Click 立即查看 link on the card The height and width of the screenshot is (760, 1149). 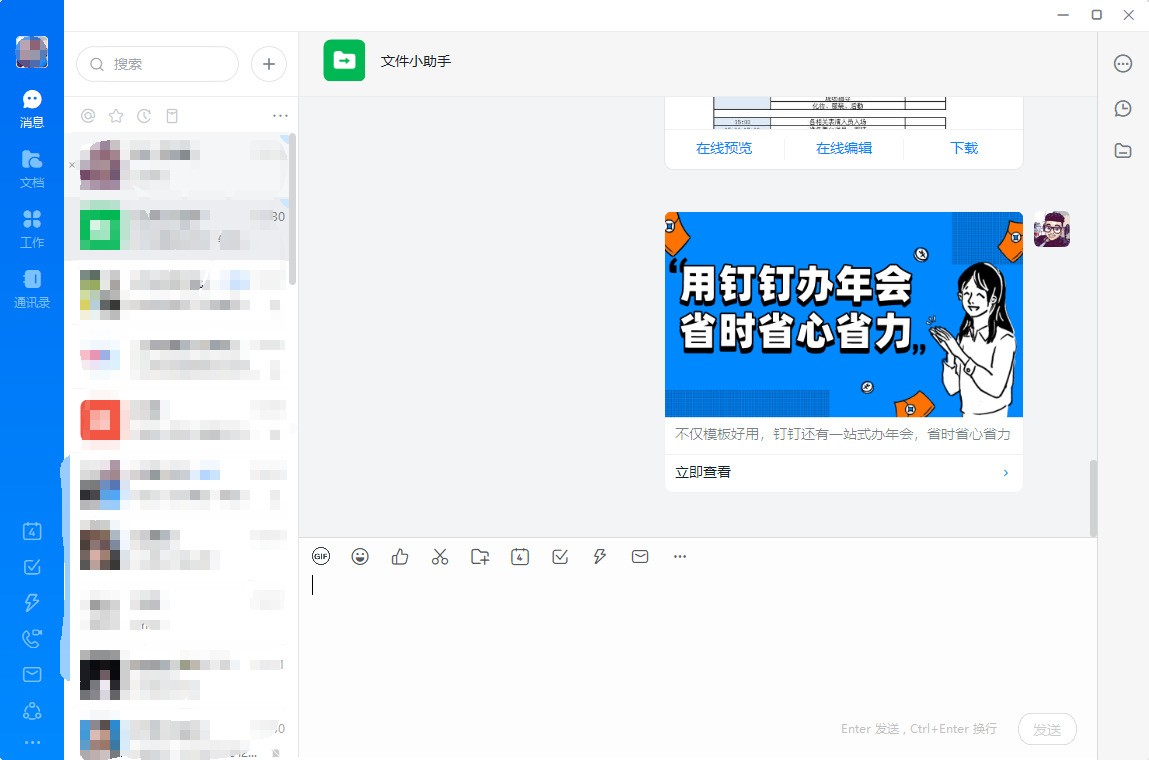pos(703,472)
